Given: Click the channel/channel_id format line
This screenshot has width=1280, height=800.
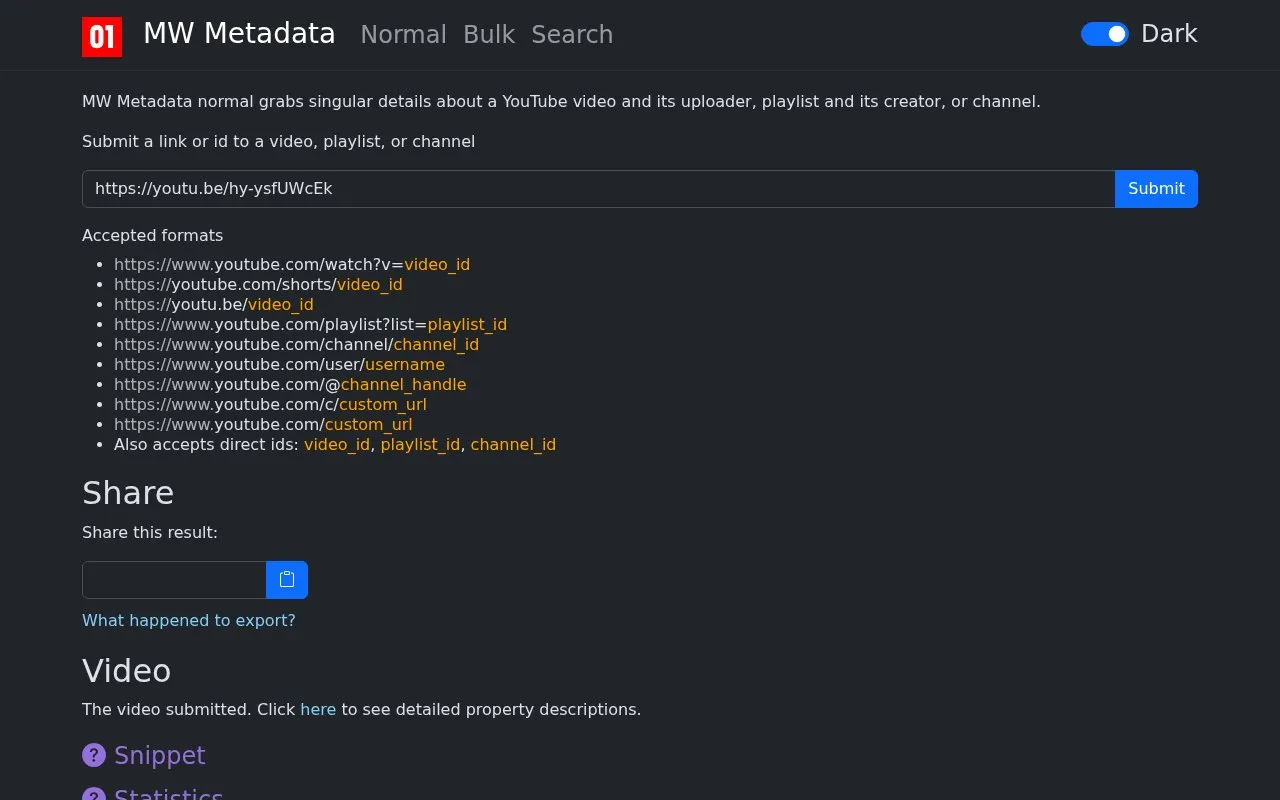Looking at the screenshot, I should click(296, 344).
